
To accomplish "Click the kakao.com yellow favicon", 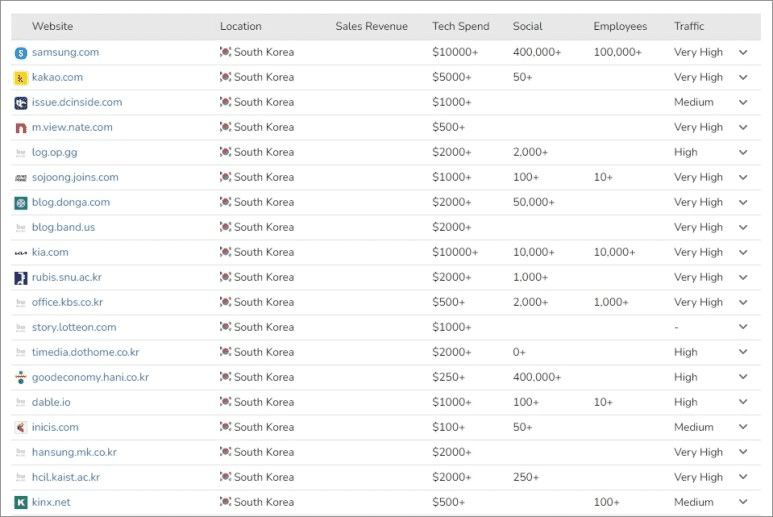I will tap(21, 78).
